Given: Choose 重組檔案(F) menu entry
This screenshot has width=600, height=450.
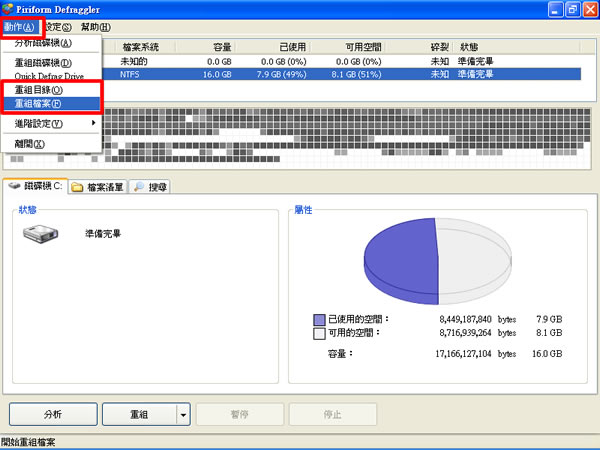Looking at the screenshot, I should 51,104.
